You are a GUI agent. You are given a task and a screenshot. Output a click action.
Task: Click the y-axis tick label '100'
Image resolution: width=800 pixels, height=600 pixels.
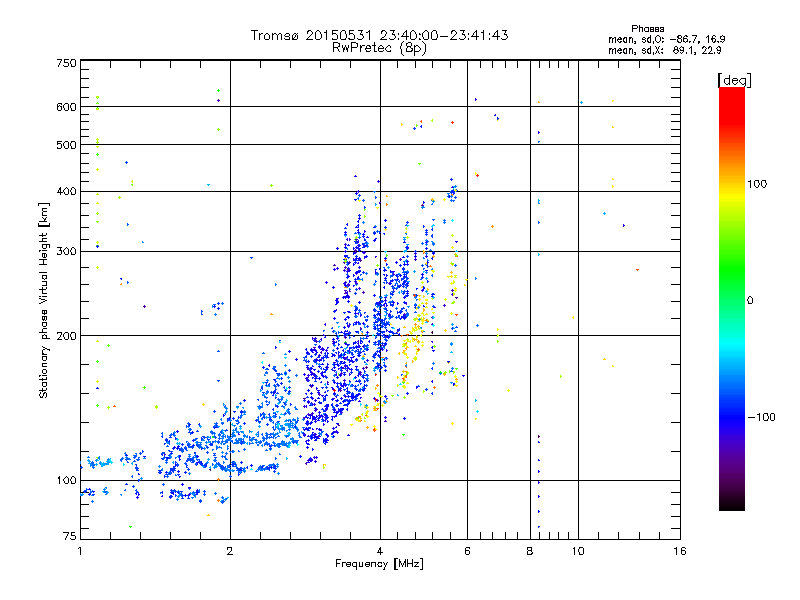click(66, 480)
